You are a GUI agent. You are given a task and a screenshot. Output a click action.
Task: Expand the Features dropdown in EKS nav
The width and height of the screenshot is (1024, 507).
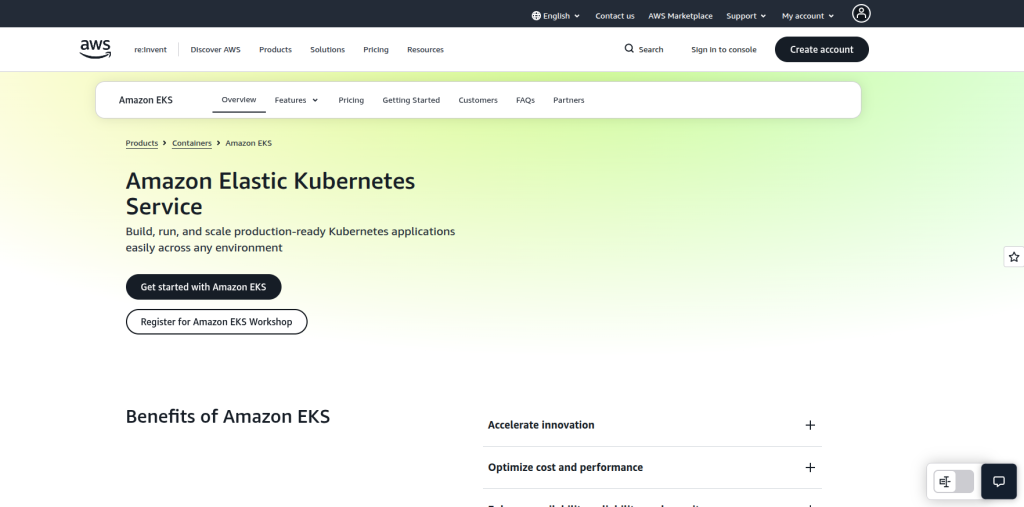[x=296, y=100]
